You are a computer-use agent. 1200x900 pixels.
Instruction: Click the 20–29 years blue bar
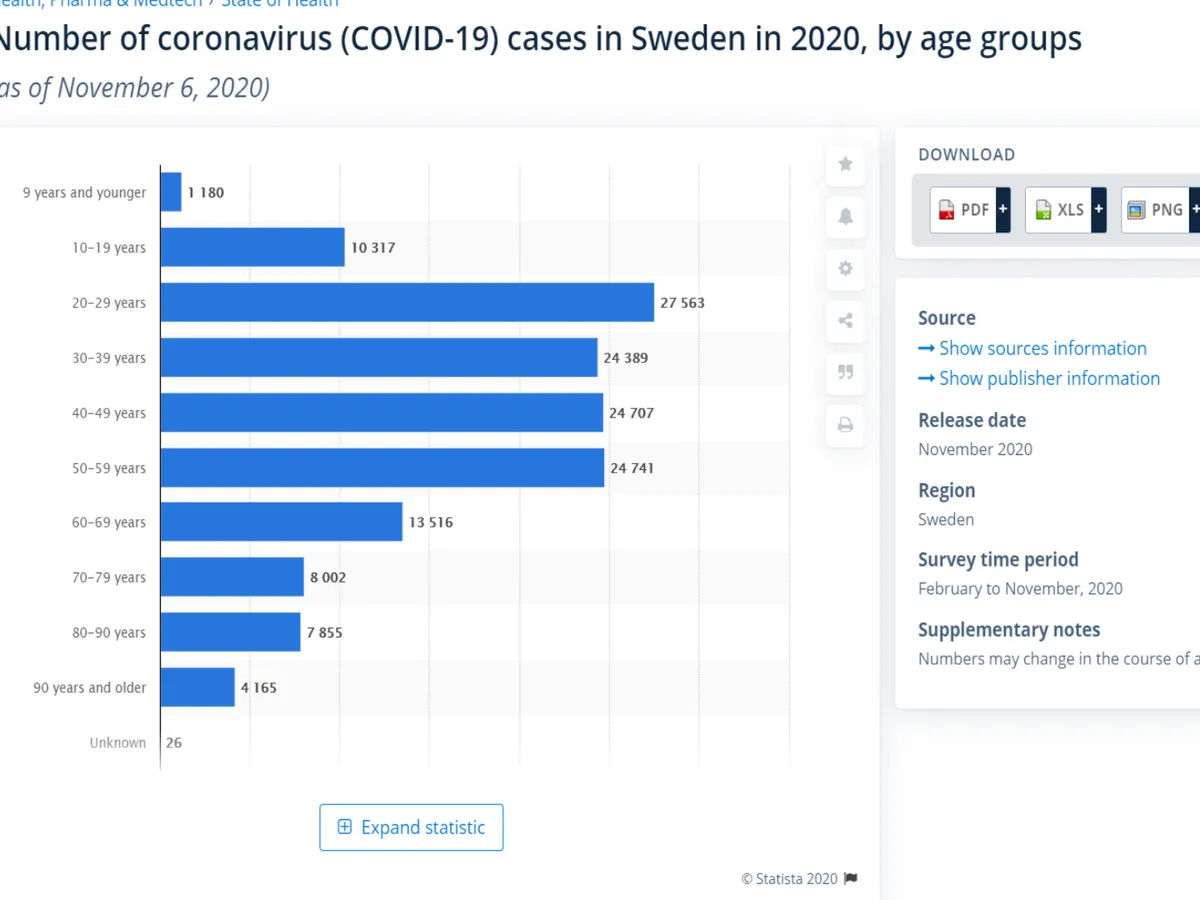407,302
